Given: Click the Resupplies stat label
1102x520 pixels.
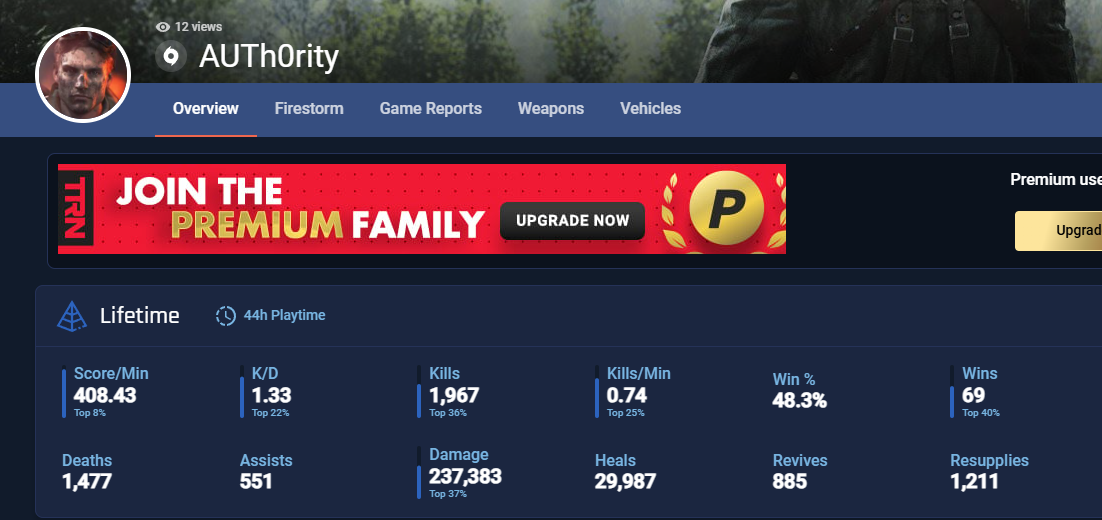Looking at the screenshot, I should 990,461.
